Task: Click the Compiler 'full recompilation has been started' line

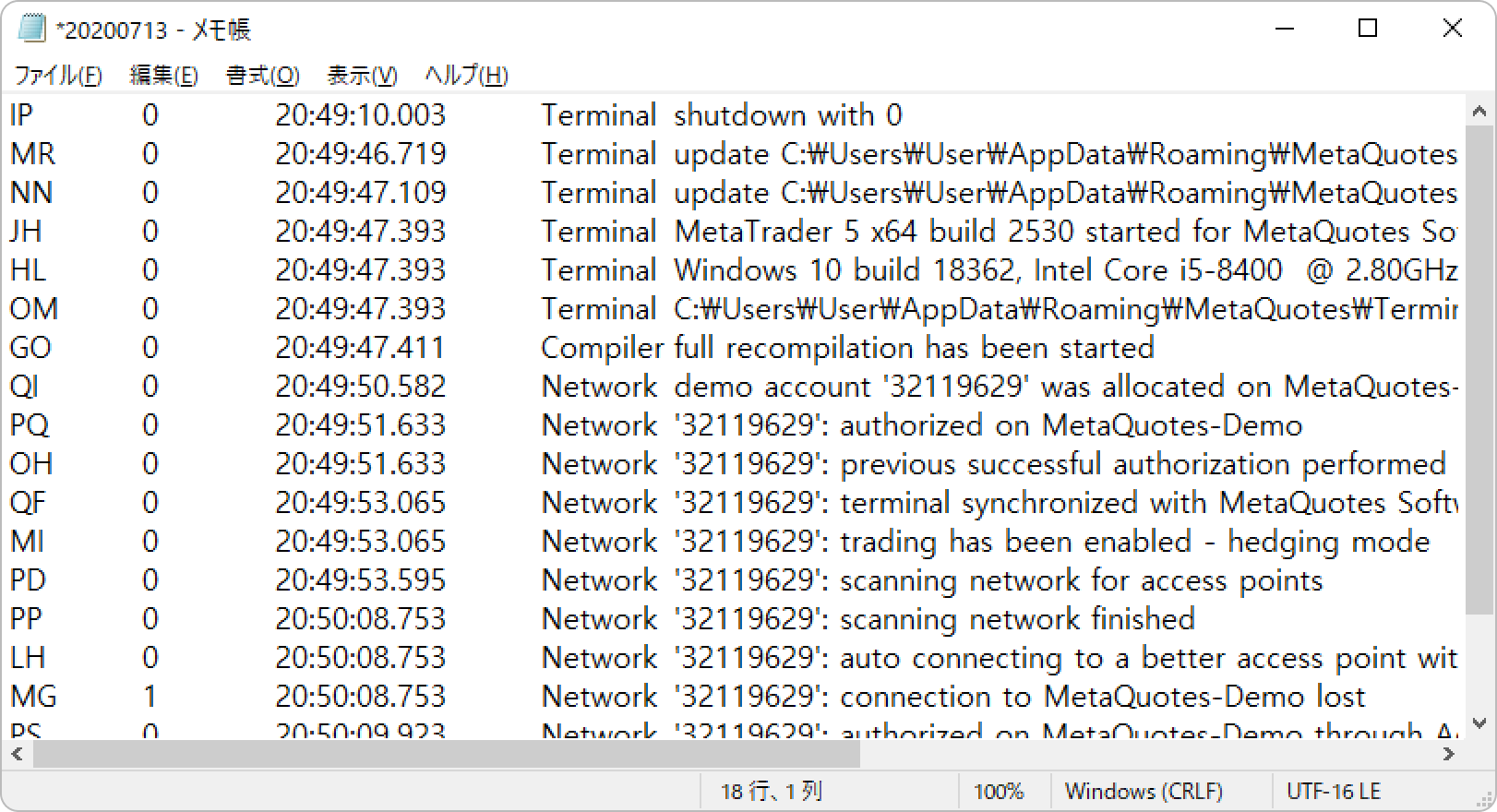Action: [914, 348]
